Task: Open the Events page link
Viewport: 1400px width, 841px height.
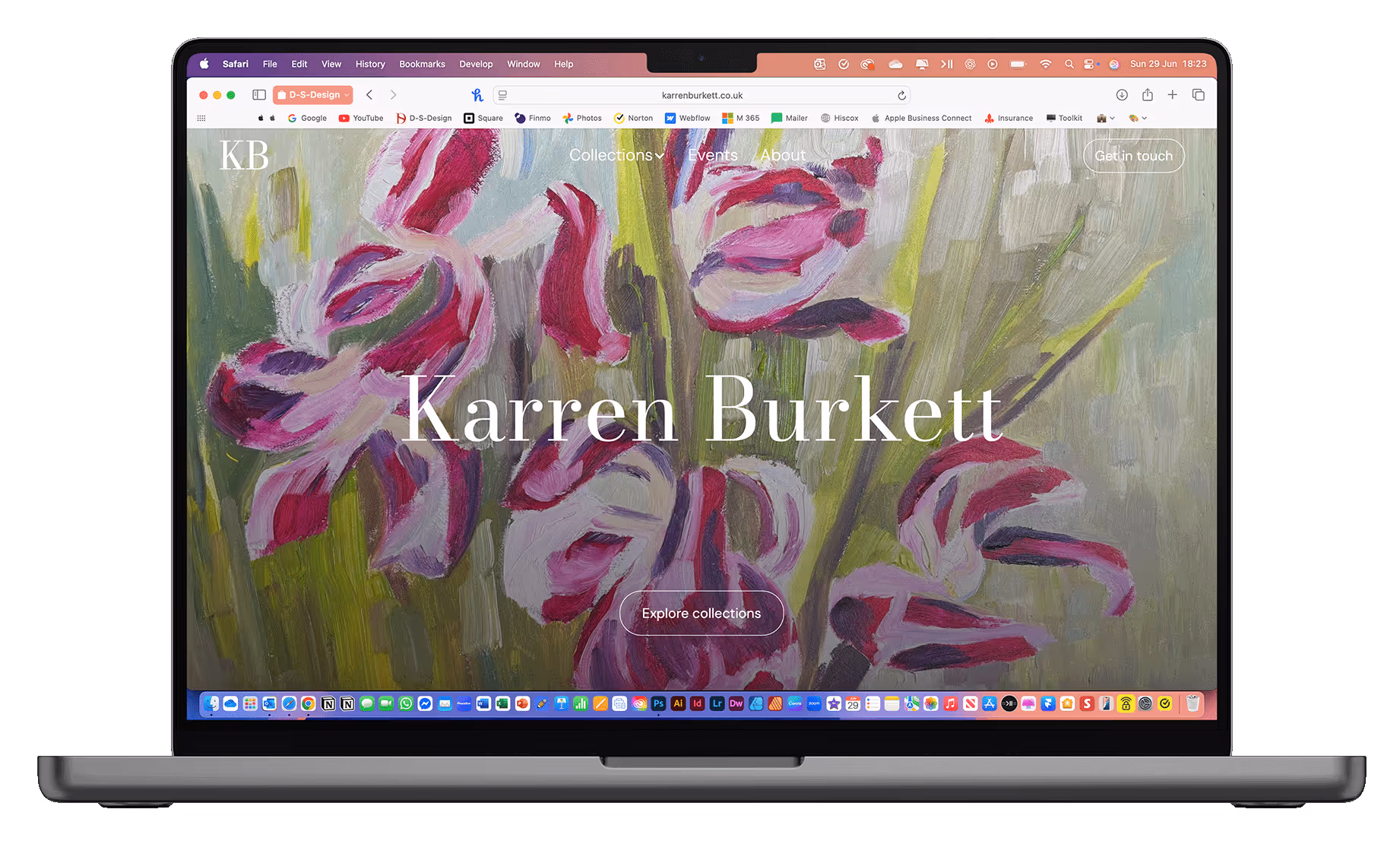Action: pos(713,155)
